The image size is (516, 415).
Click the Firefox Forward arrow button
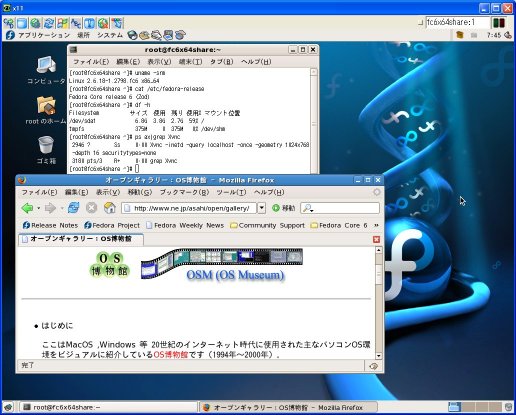pyautogui.click(x=50, y=208)
